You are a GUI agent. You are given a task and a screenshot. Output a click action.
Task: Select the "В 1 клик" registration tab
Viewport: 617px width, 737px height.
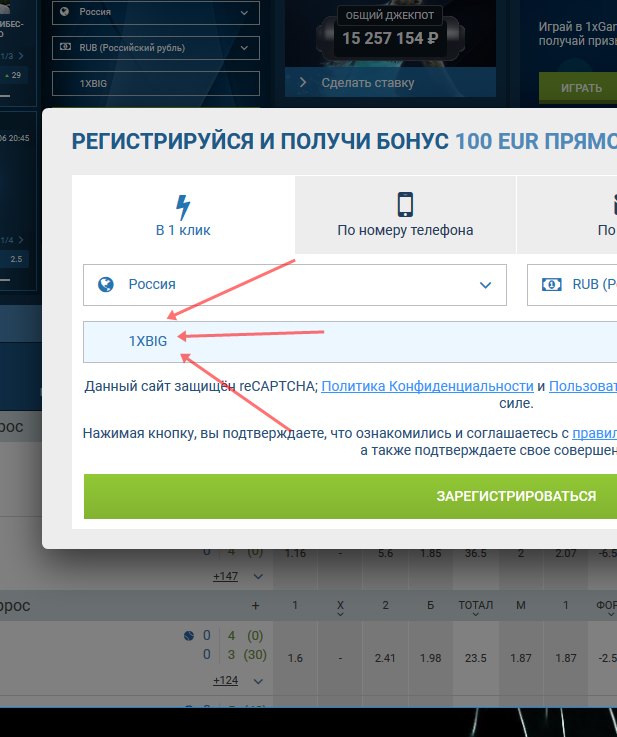pos(183,215)
